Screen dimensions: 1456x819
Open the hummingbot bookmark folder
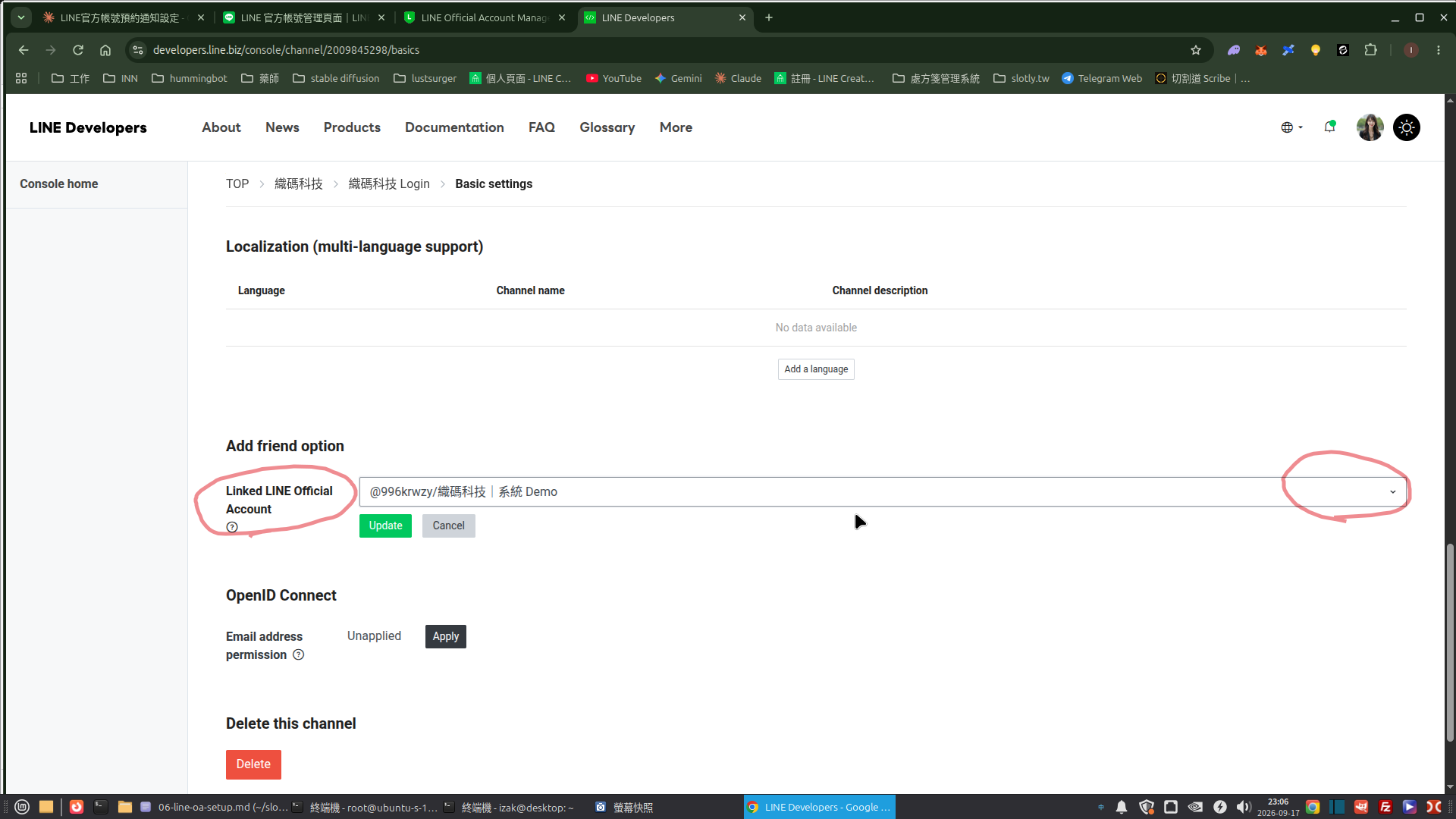[190, 78]
